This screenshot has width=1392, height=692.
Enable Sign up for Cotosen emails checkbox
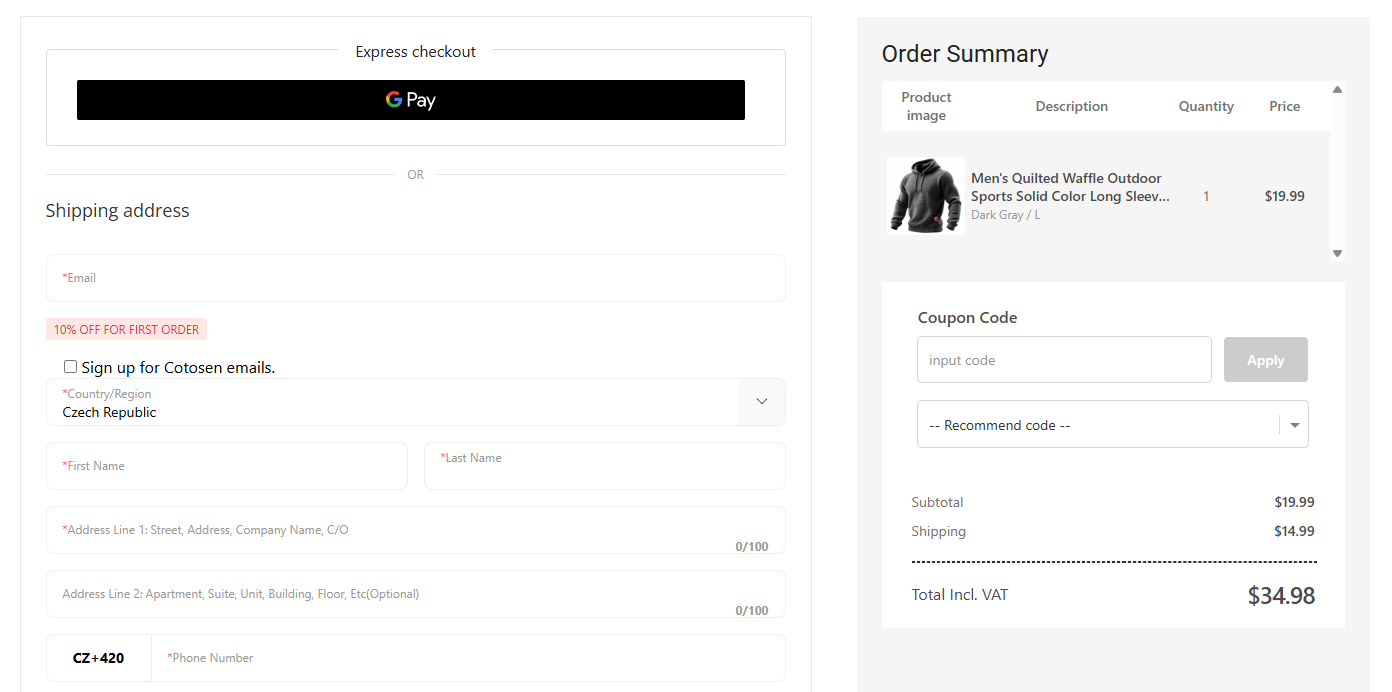point(70,367)
